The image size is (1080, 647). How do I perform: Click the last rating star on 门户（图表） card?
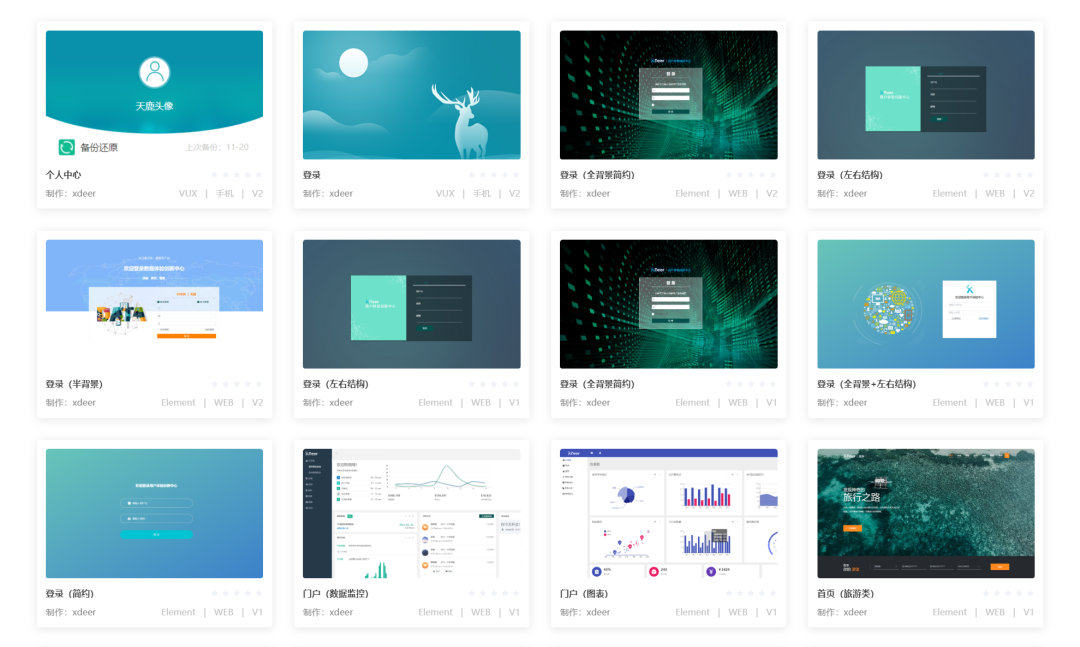point(774,593)
